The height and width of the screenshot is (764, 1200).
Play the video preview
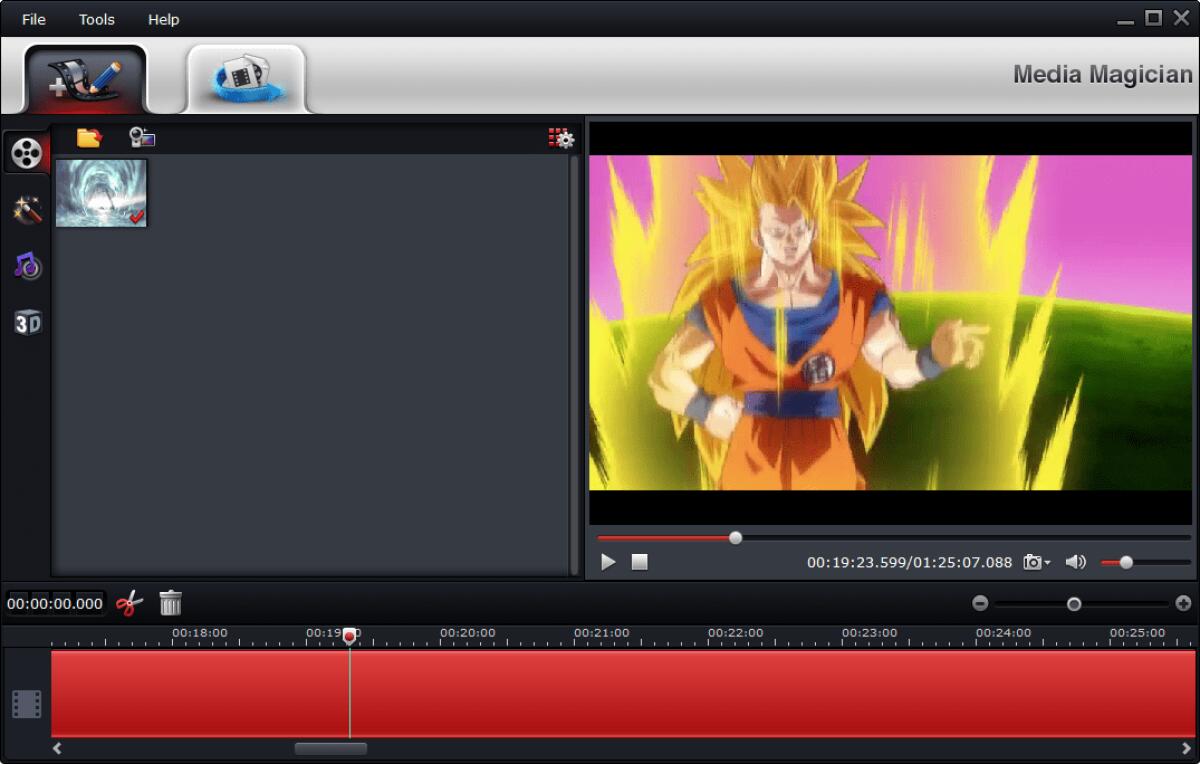click(607, 562)
